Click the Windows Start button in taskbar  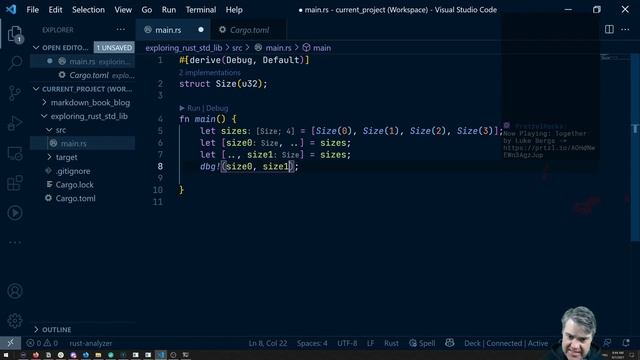coord(6,355)
